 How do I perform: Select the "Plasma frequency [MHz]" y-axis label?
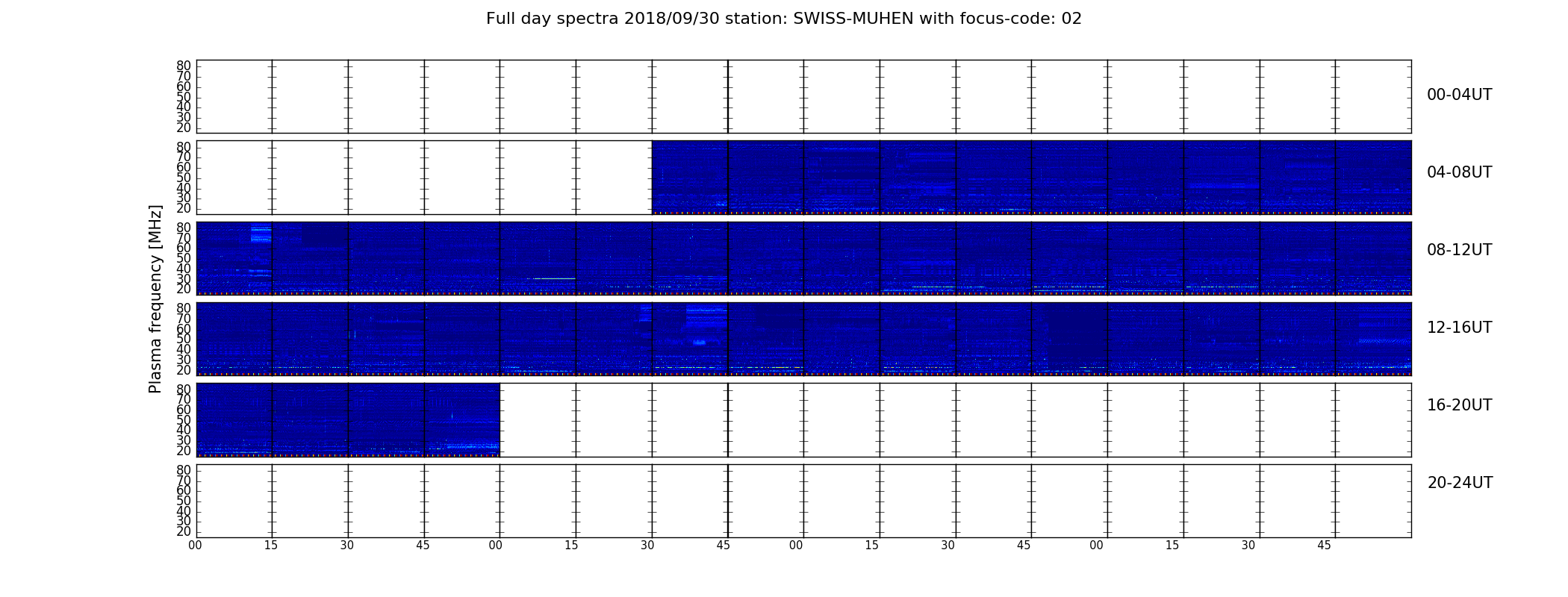pos(155,298)
